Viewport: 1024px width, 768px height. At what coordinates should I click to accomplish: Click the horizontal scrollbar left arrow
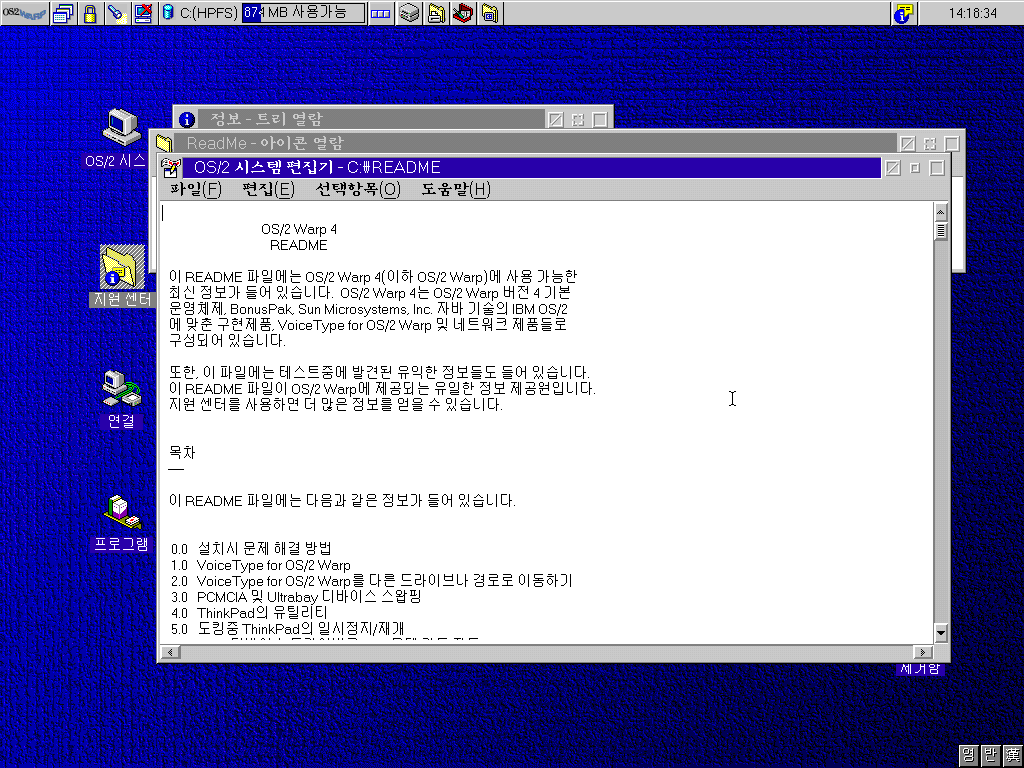click(x=170, y=652)
